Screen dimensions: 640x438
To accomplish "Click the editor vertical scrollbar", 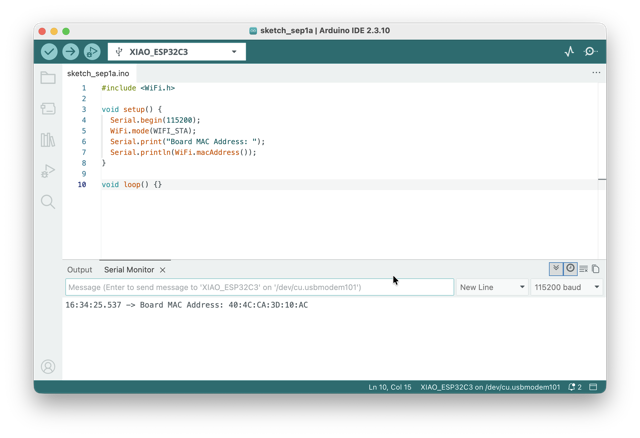I will [602, 171].
